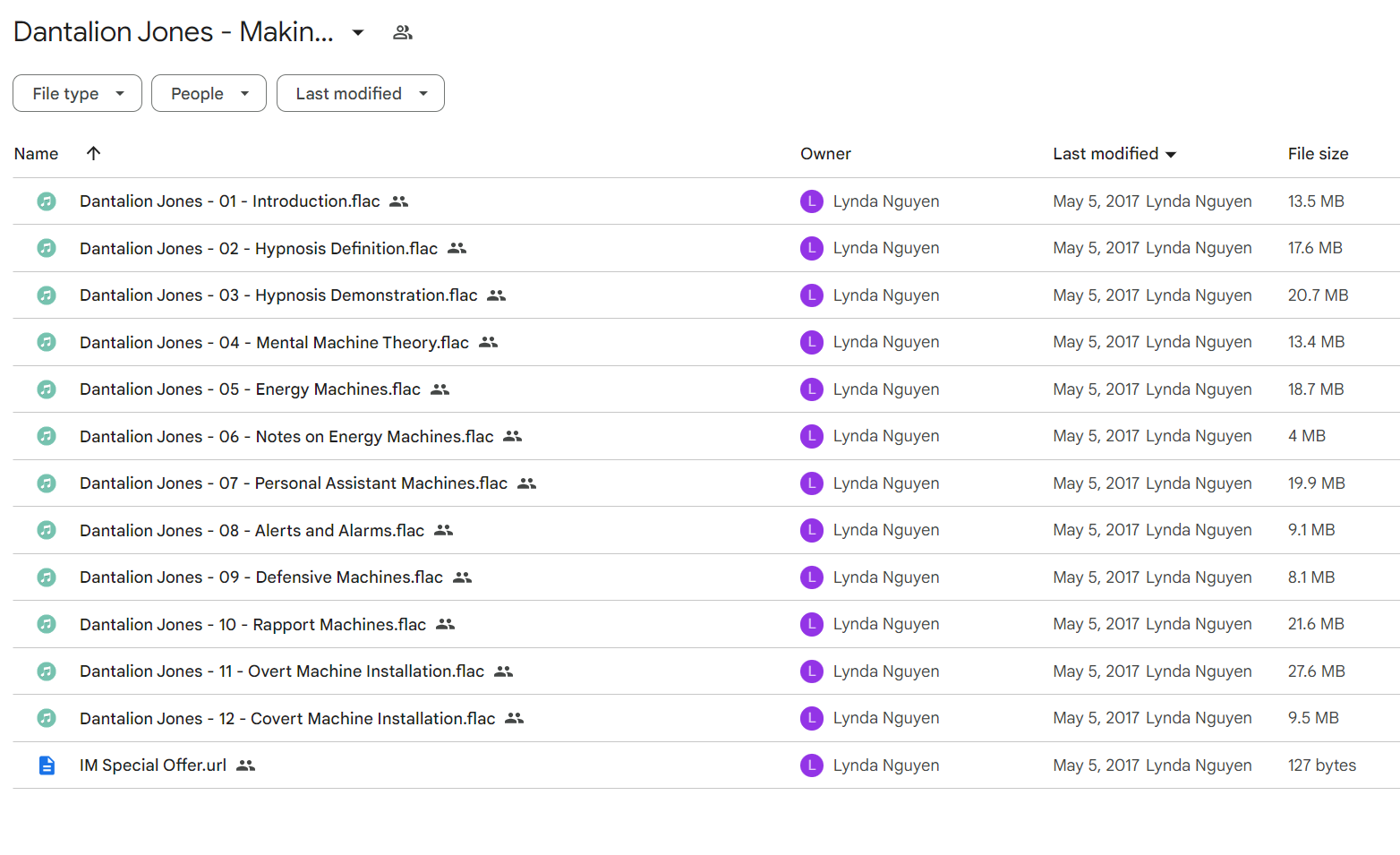Click the shared icon next to 03 - Hypnosis Demonstration.flac
The width and height of the screenshot is (1400, 855).
click(497, 295)
